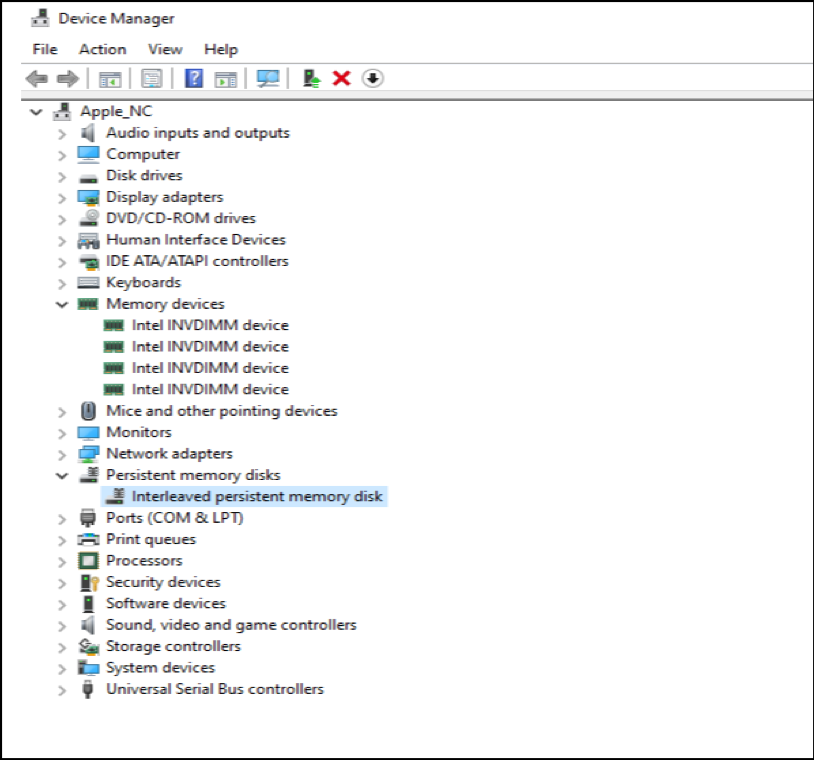Collapse the Memory devices category
Screen dimensions: 814x760
62,304
